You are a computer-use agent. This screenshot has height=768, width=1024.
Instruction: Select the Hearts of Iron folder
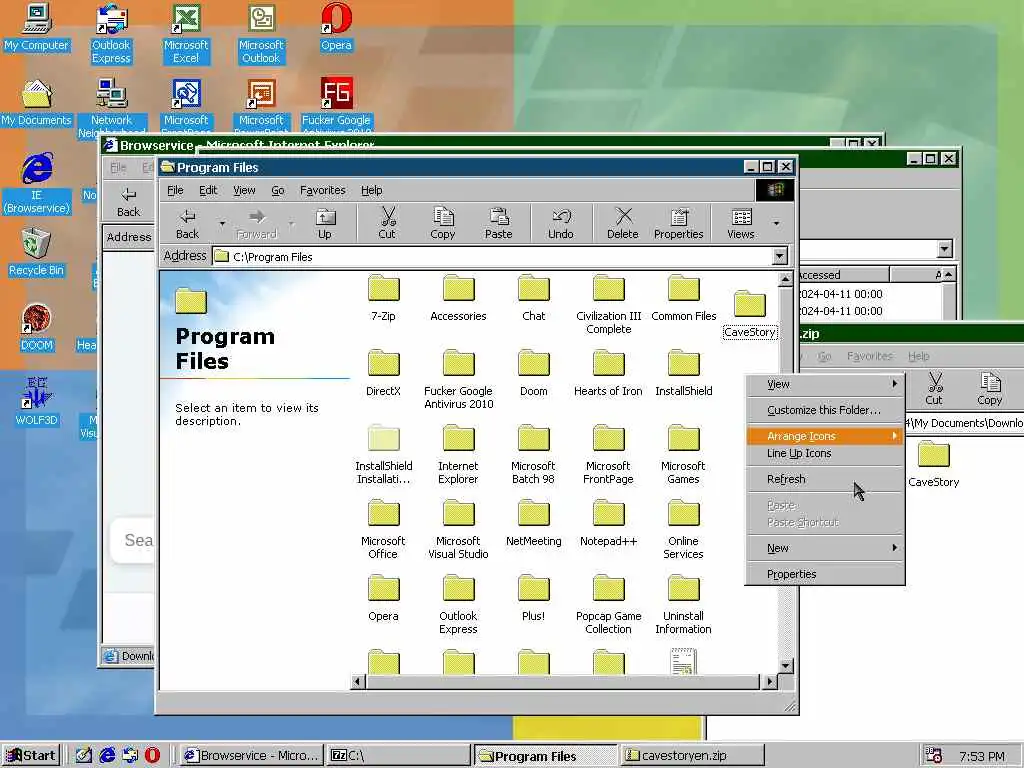pos(609,374)
